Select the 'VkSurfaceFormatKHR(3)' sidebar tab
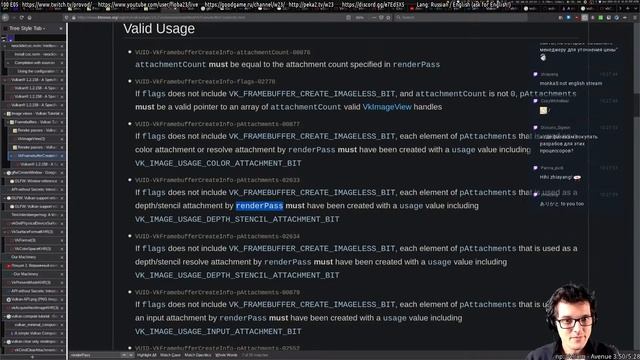The height and width of the screenshot is (360, 640). click(35, 232)
